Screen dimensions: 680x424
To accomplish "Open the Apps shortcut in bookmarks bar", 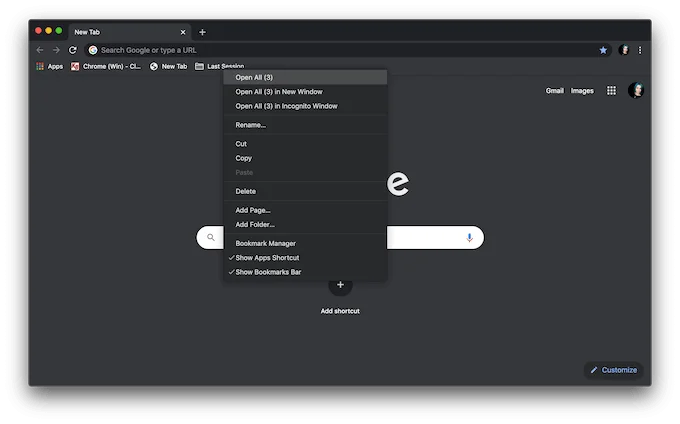I will coord(49,66).
